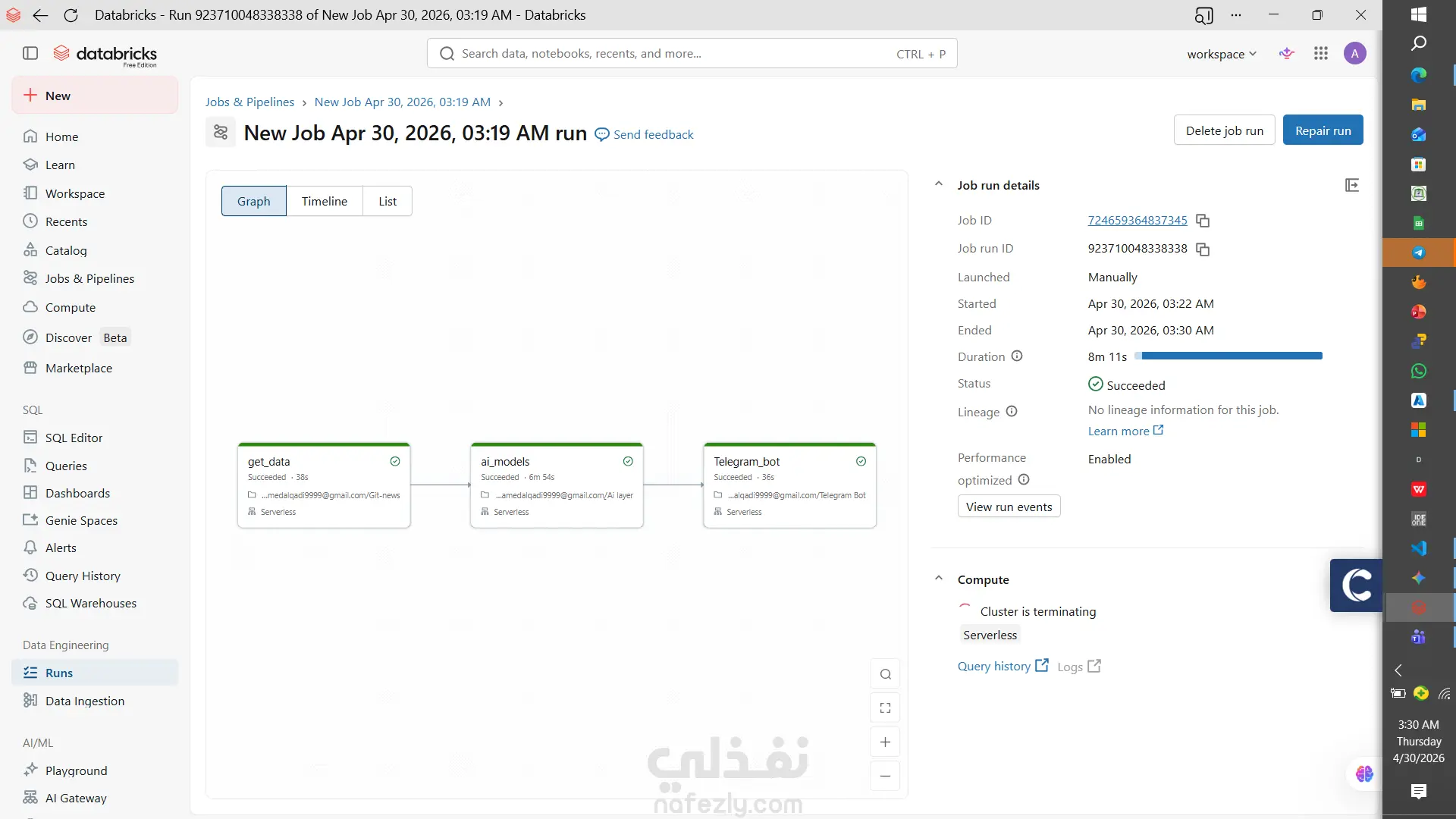Click the New button
1456x819 pixels.
[95, 96]
